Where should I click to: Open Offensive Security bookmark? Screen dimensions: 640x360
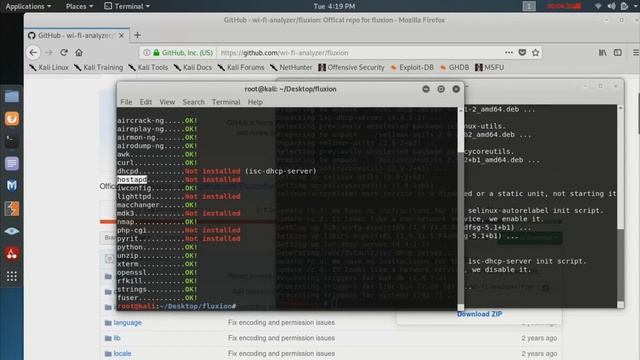[x=351, y=67]
